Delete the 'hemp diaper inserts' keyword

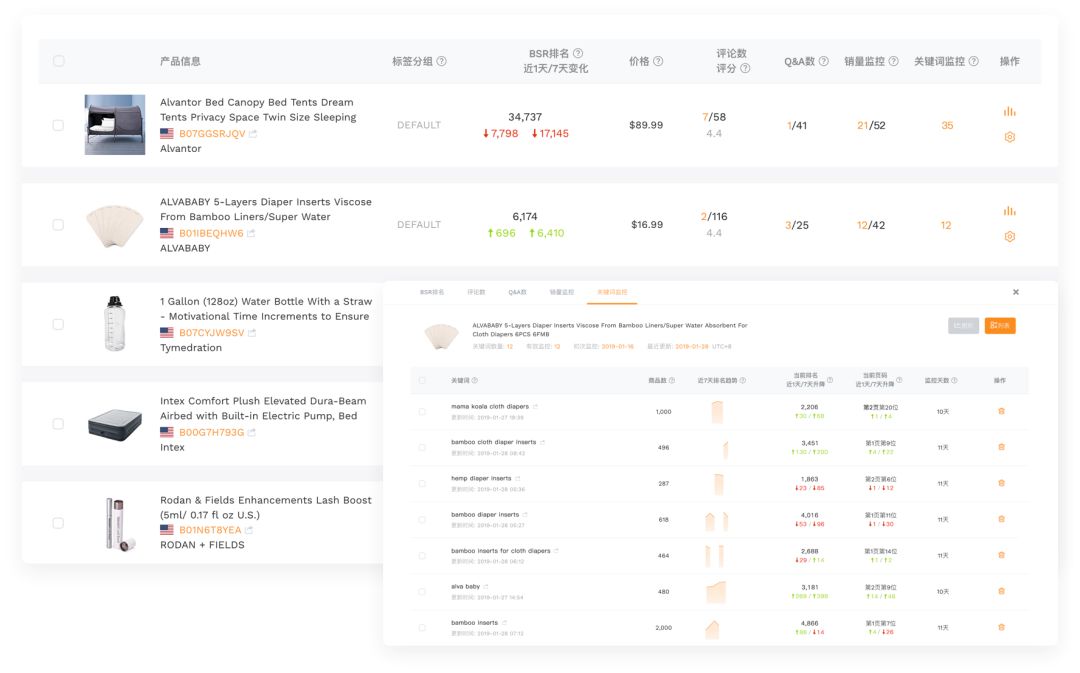click(x=1001, y=483)
